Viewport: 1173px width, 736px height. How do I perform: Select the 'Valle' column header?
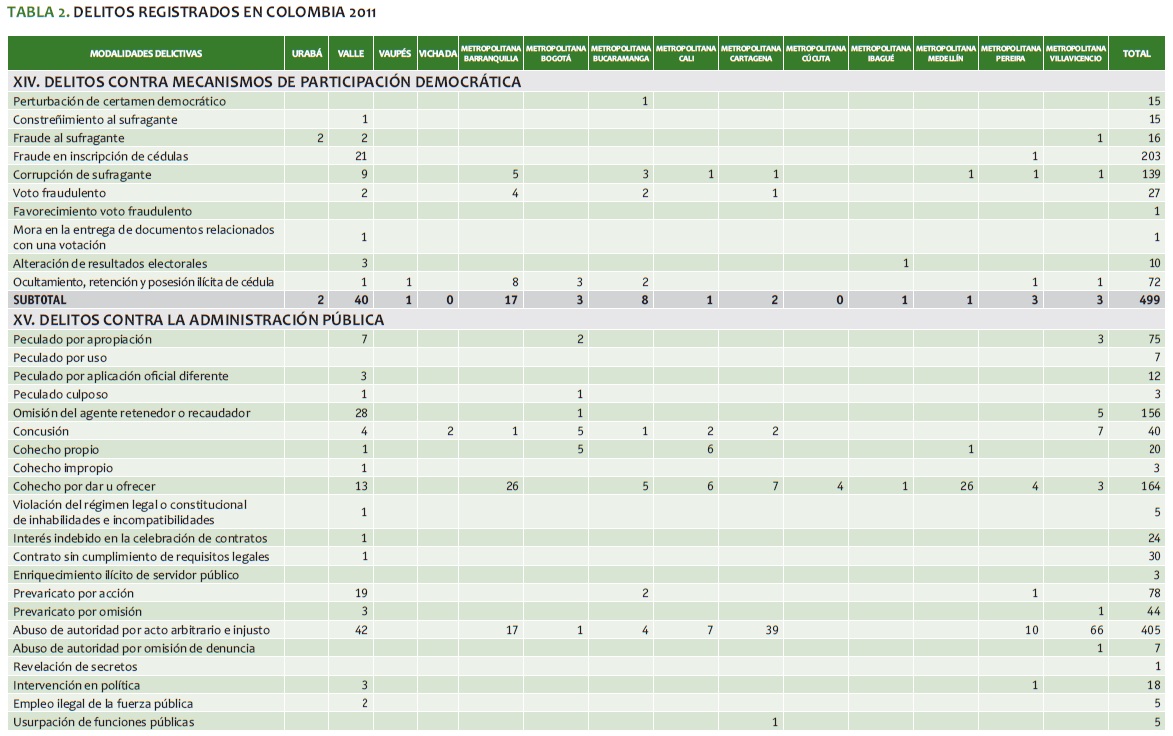click(x=350, y=53)
